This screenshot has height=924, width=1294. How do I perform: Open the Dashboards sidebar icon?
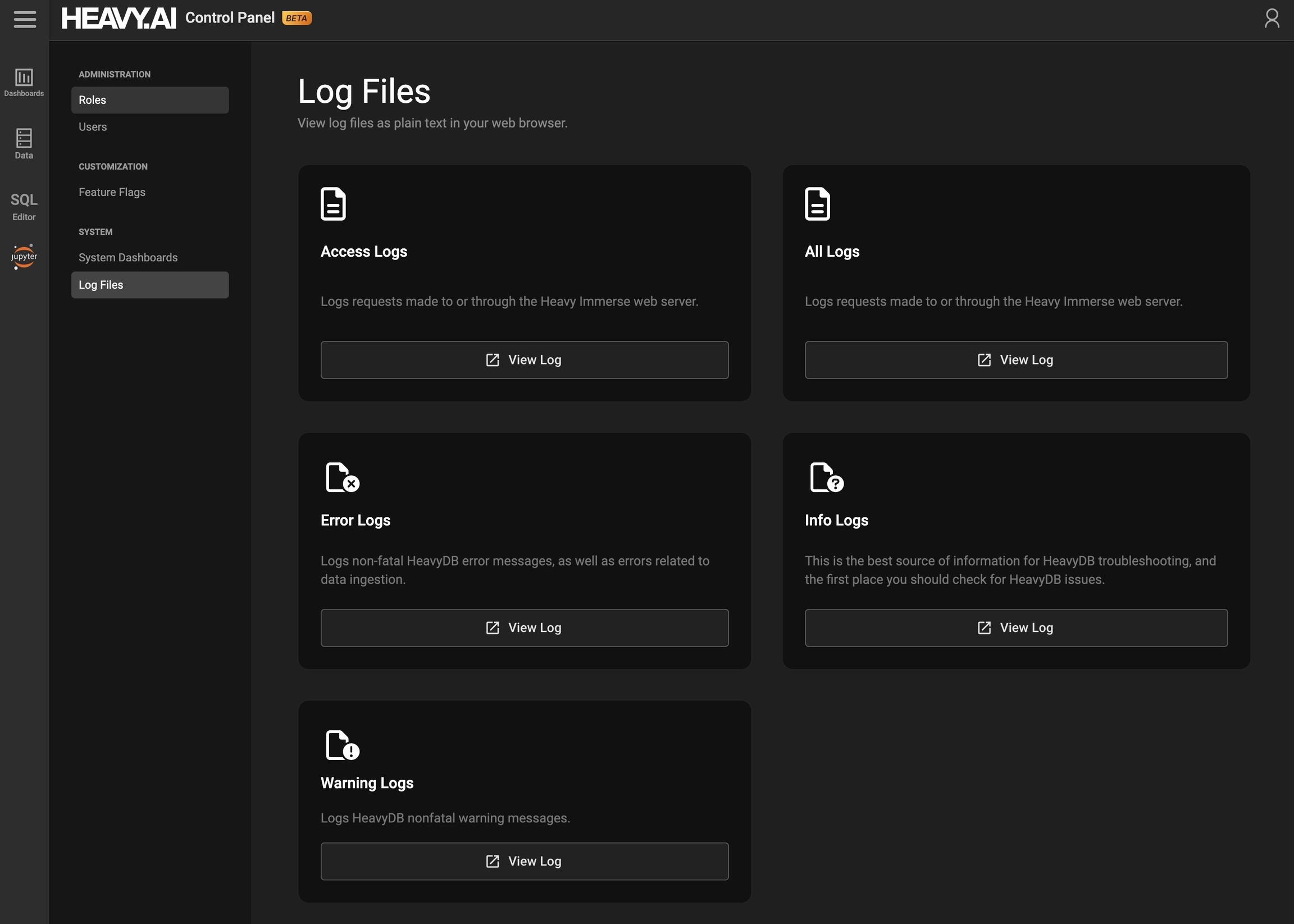tap(24, 83)
